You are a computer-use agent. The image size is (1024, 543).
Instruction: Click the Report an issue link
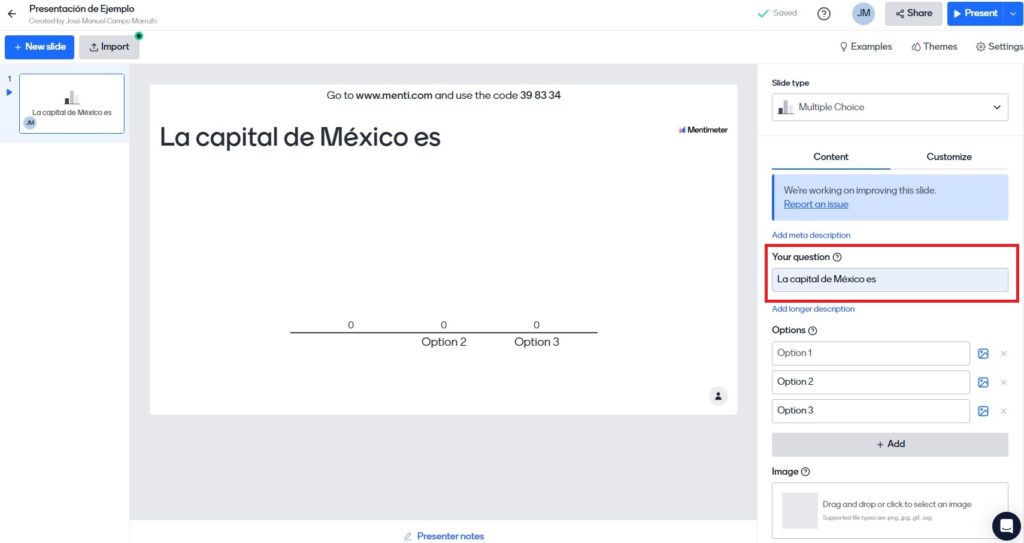(x=815, y=204)
